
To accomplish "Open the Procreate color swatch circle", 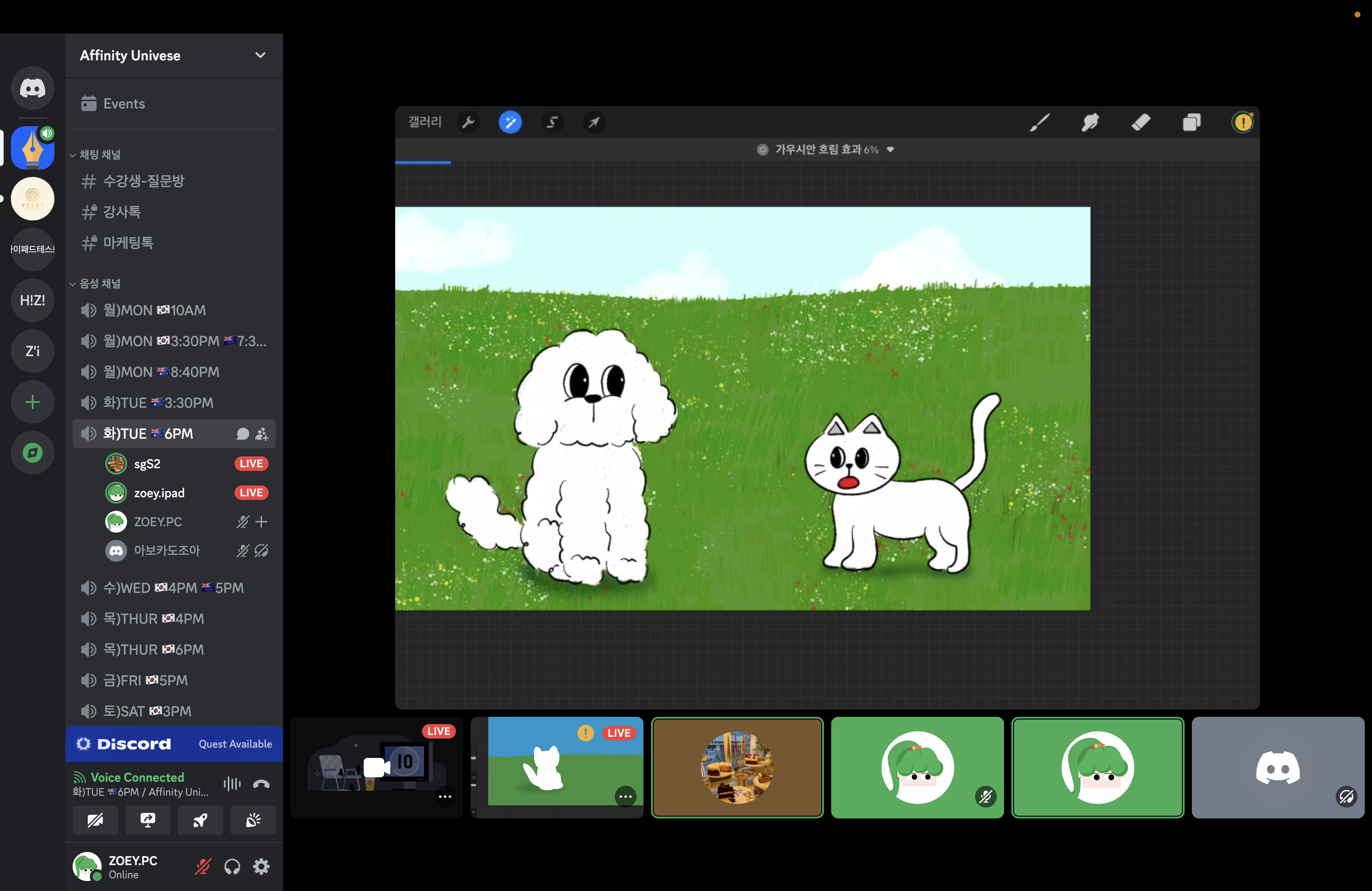I will pos(1242,122).
